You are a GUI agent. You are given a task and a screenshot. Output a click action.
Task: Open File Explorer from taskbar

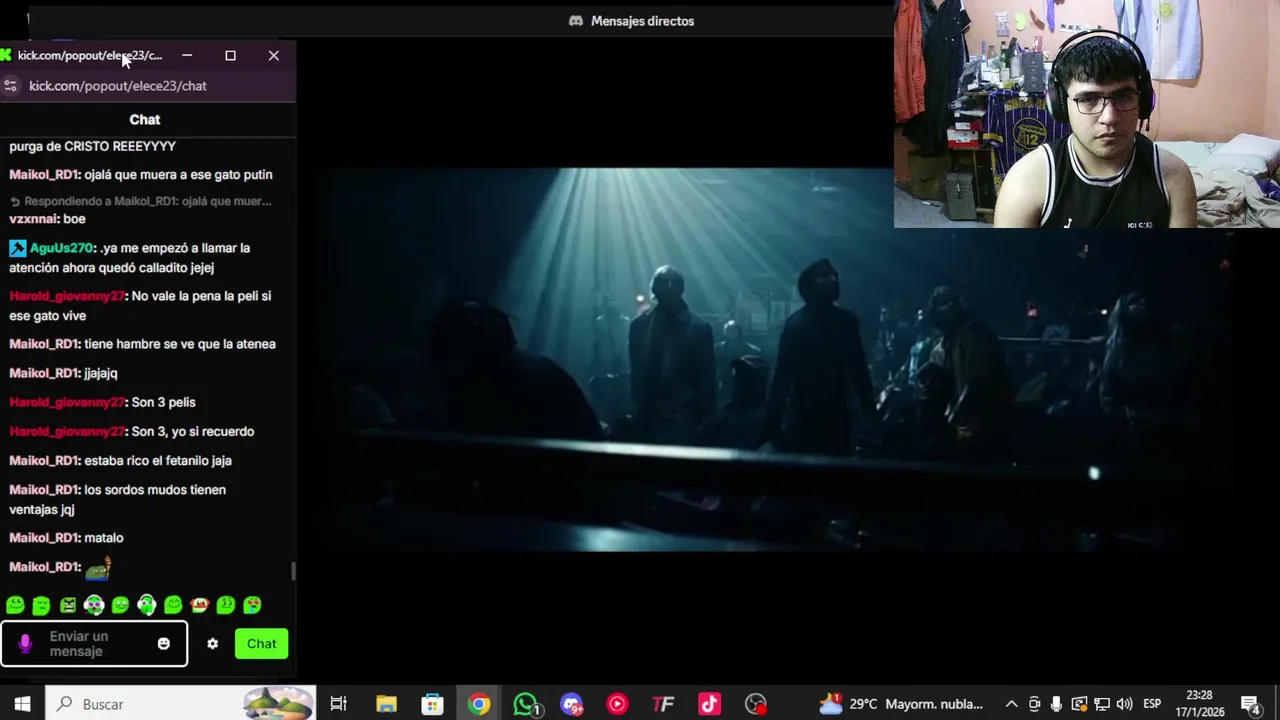click(386, 704)
